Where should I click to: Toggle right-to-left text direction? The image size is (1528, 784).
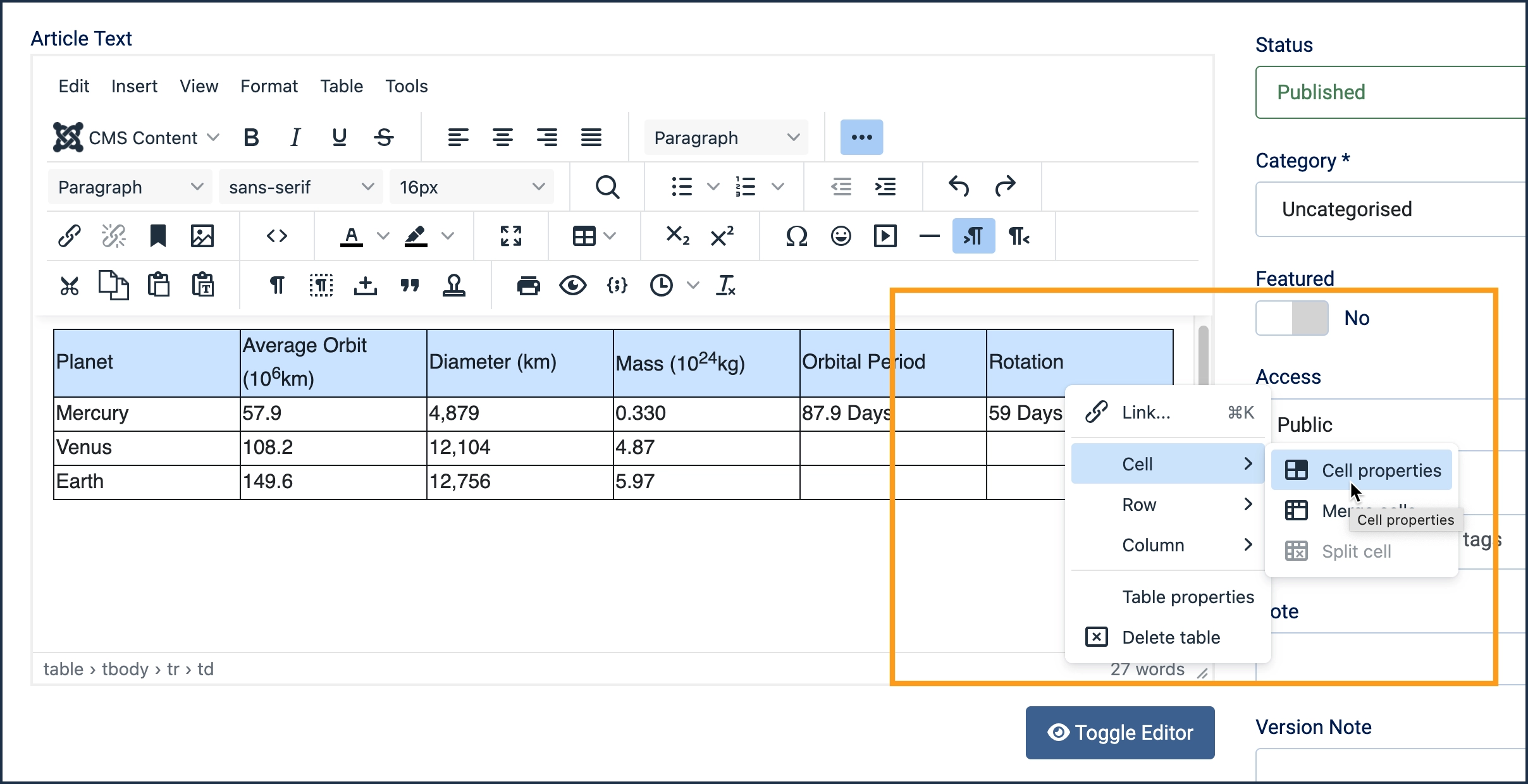click(1019, 236)
